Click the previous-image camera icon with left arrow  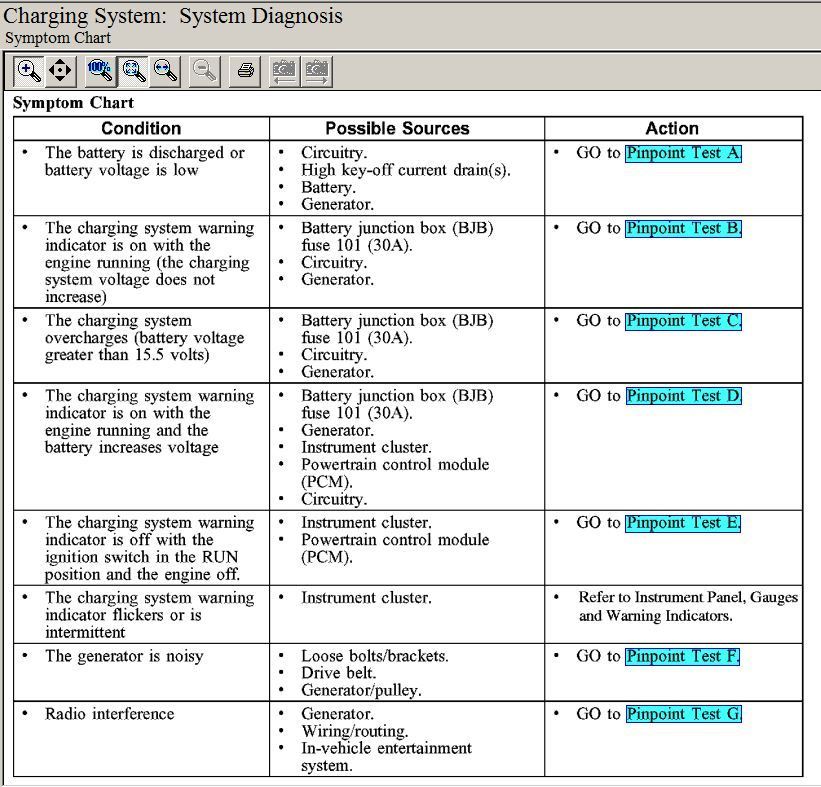pos(285,71)
